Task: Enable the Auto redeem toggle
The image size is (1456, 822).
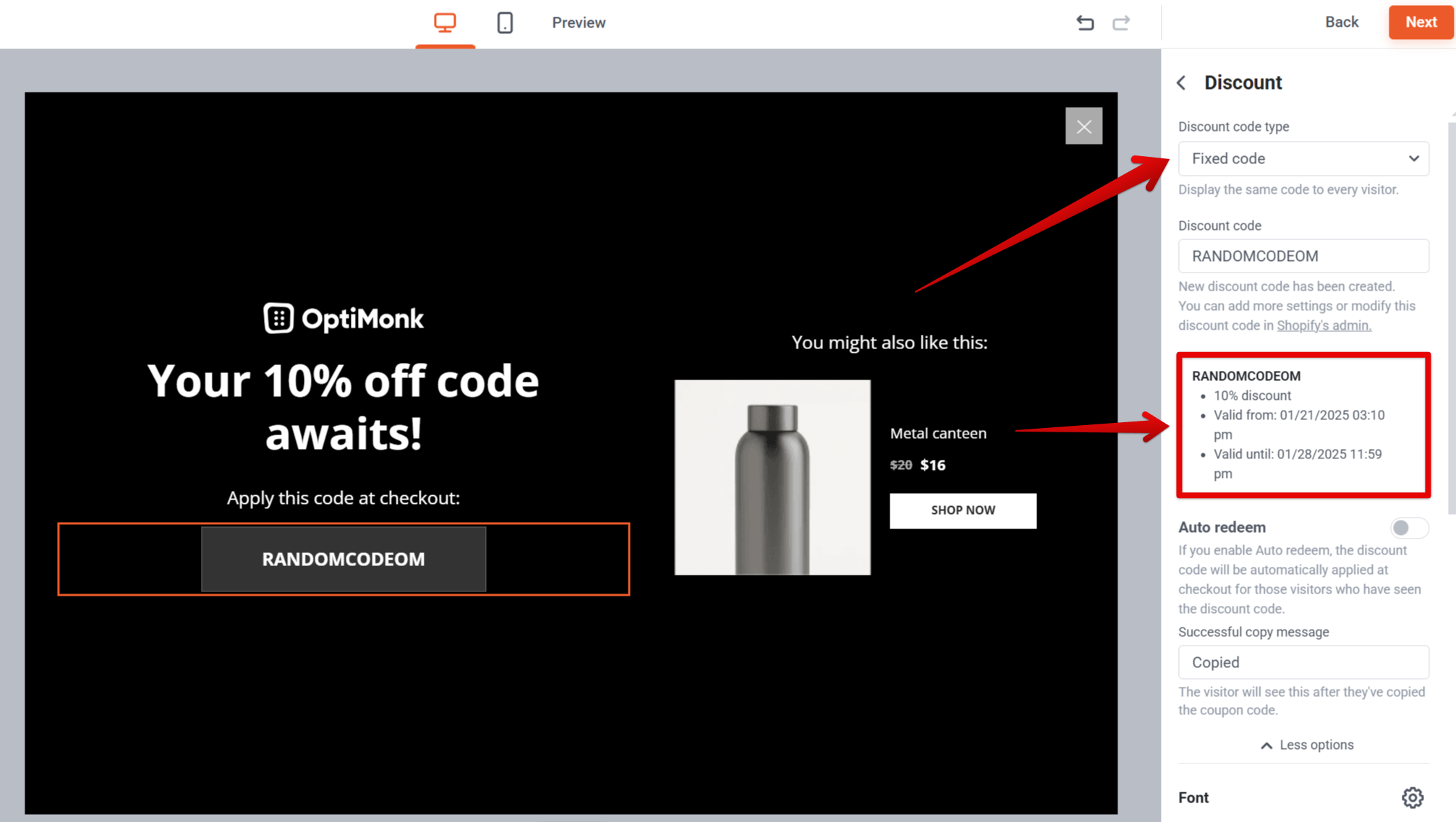Action: point(1408,528)
